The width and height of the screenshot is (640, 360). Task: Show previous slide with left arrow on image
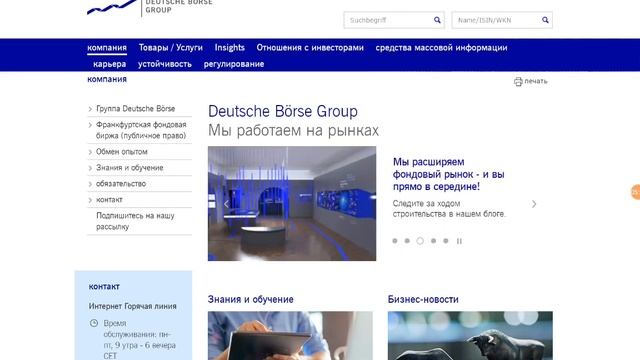point(226,204)
